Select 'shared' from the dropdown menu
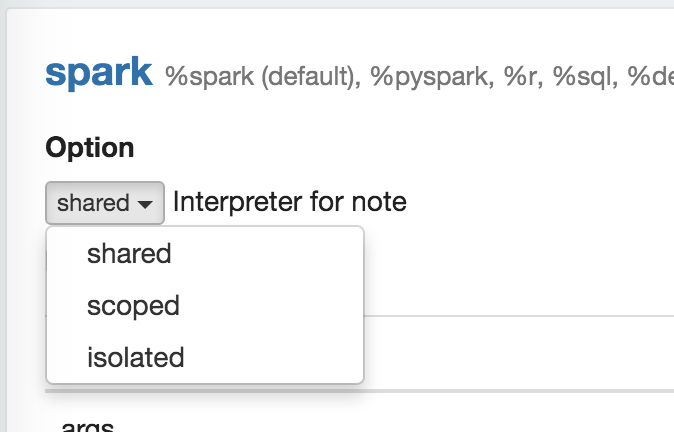Viewport: 674px width, 432px height. (129, 254)
